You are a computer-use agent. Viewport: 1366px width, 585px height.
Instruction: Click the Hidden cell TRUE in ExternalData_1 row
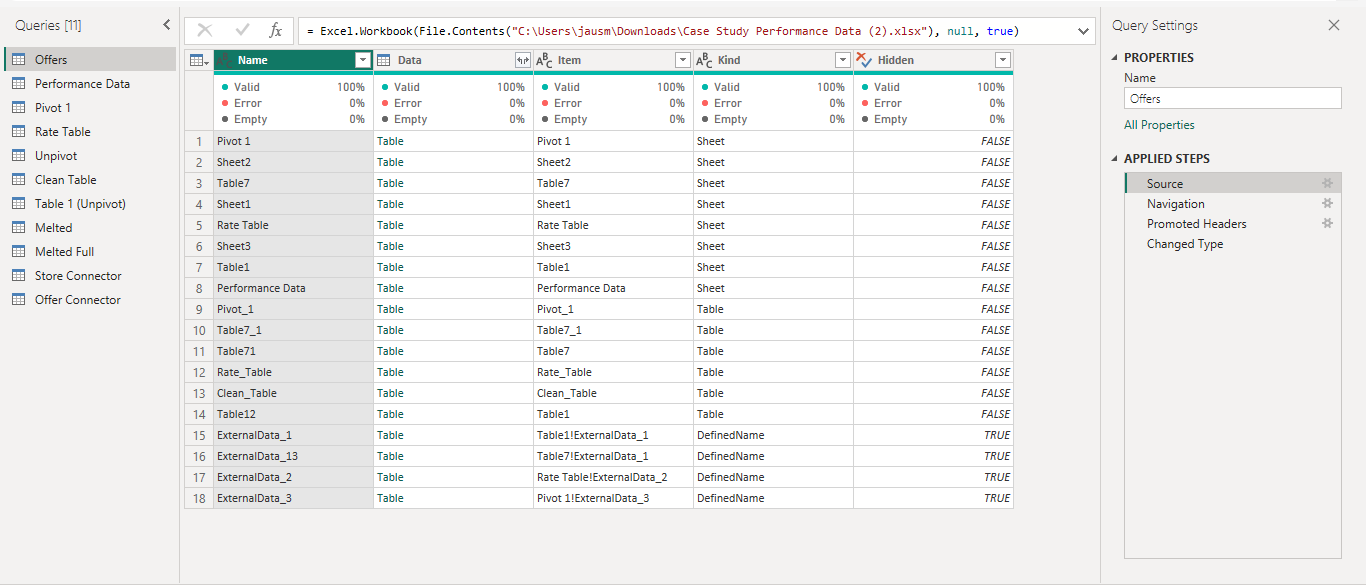tap(933, 435)
